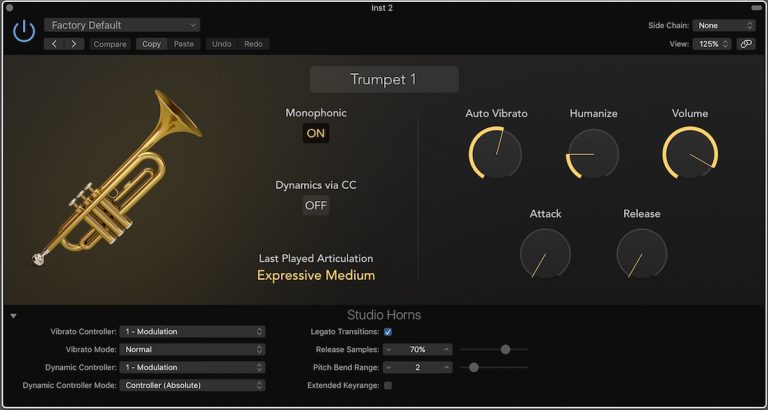
Task: Open the Dynamic Controller dropdown
Action: tap(192, 367)
